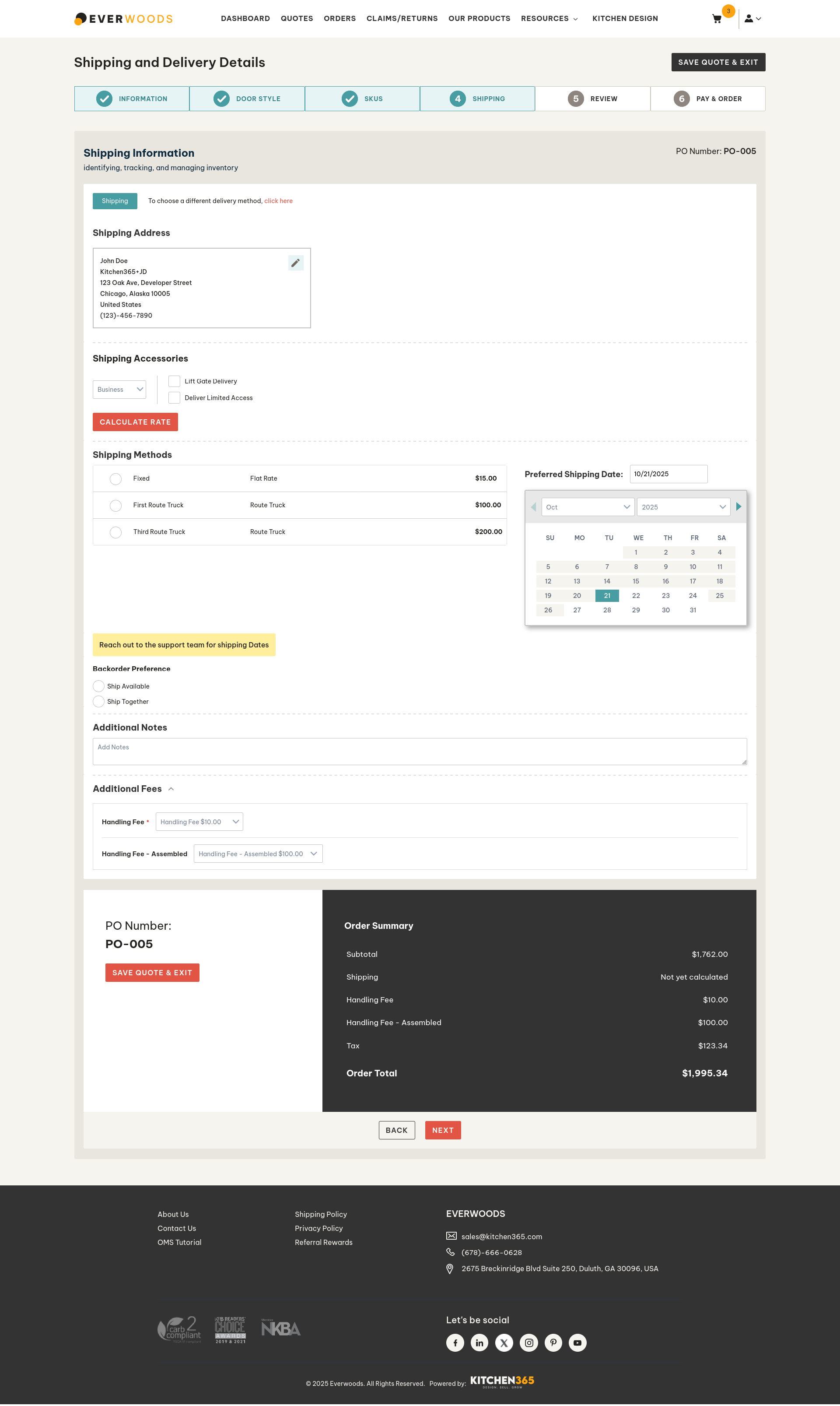Click the pencil edit address icon
The image size is (840, 1406).
[x=295, y=263]
